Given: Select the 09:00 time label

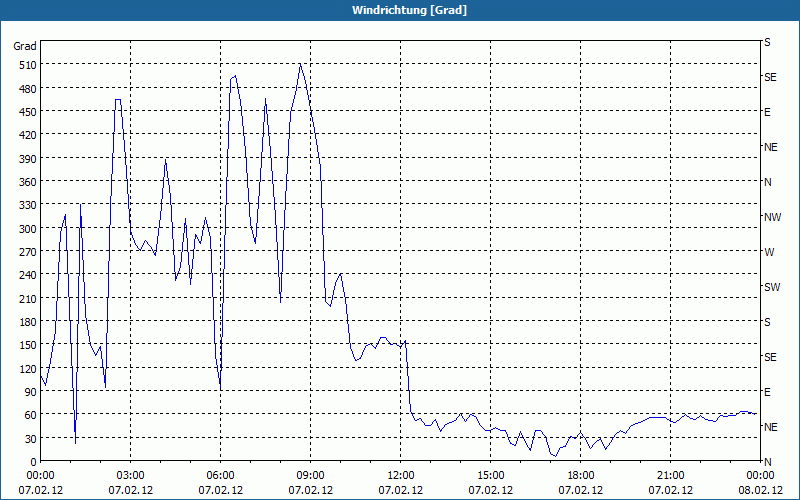Looking at the screenshot, I should point(311,476).
